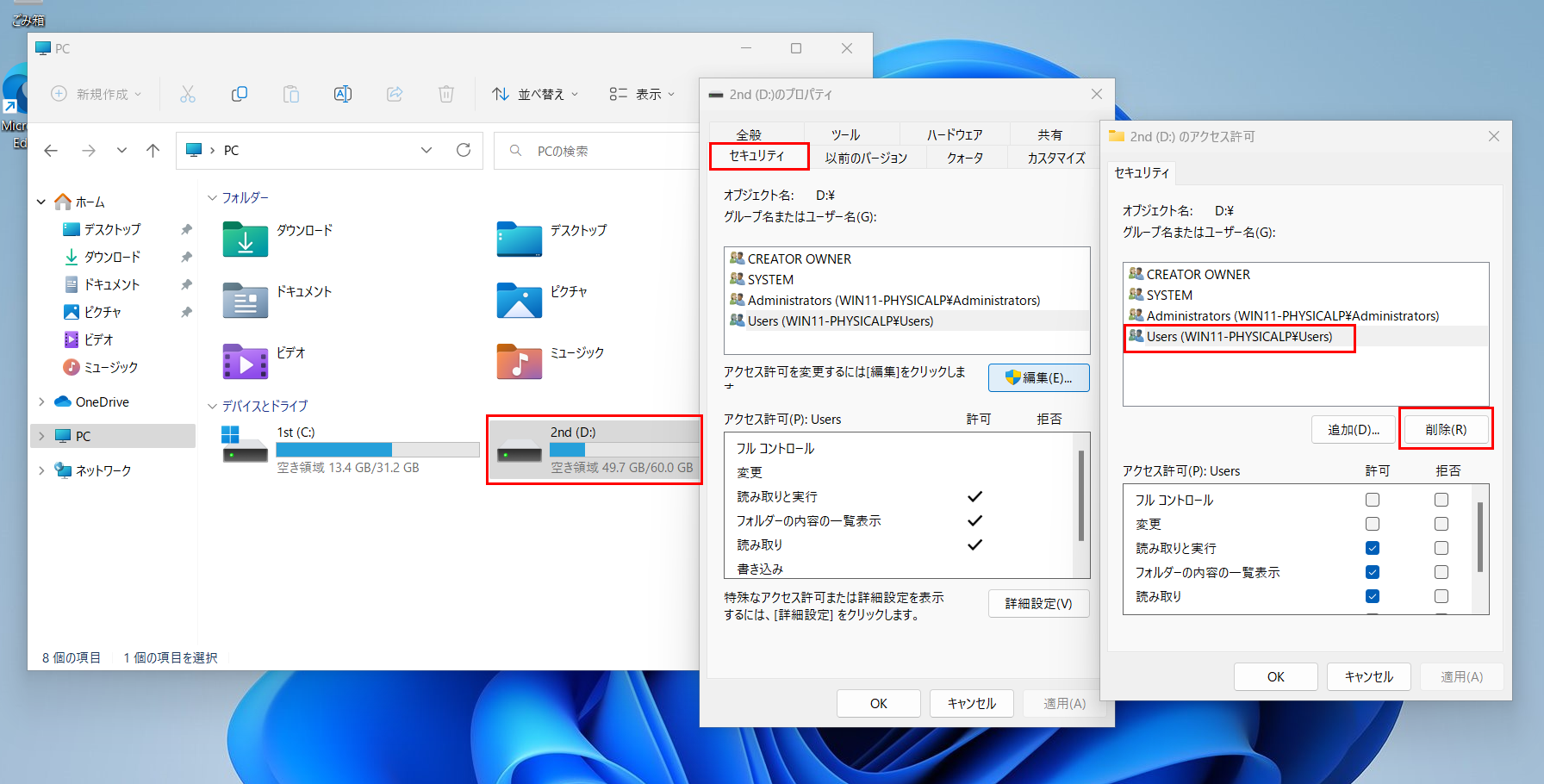
Task: Open the ミュージック folder icon in main pane
Action: coord(520,362)
